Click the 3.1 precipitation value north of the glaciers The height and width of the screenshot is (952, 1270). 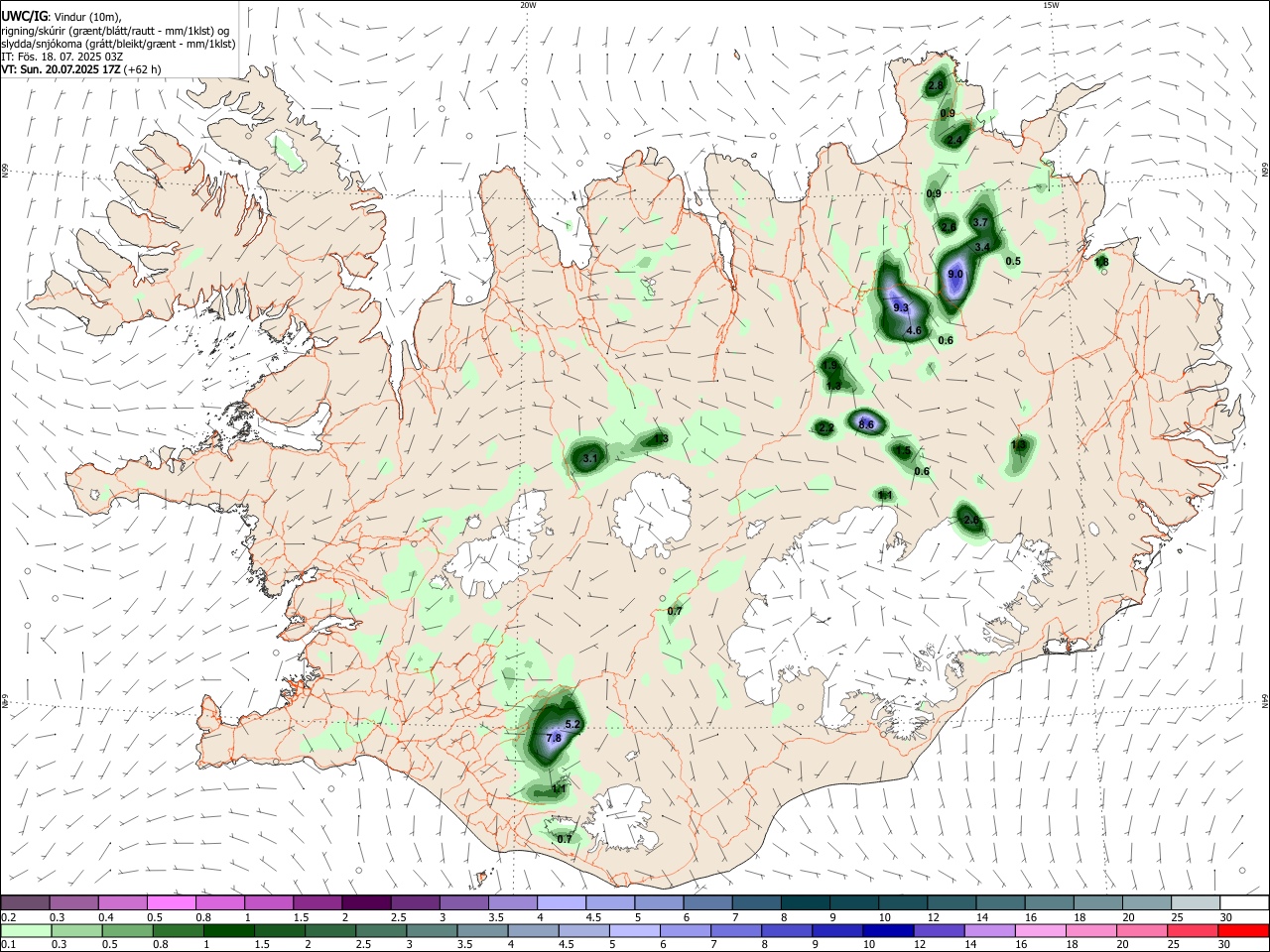[590, 458]
